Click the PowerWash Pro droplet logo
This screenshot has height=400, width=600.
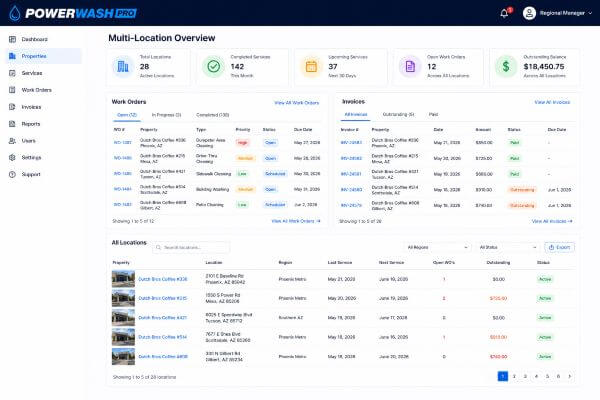click(x=15, y=13)
